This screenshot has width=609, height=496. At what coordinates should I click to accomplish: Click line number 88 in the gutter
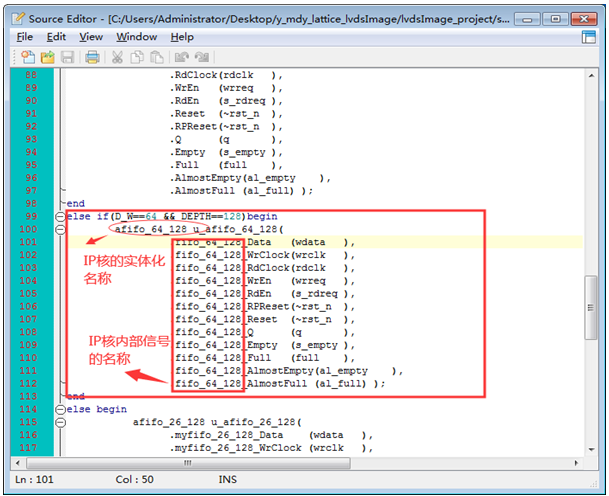coord(31,75)
